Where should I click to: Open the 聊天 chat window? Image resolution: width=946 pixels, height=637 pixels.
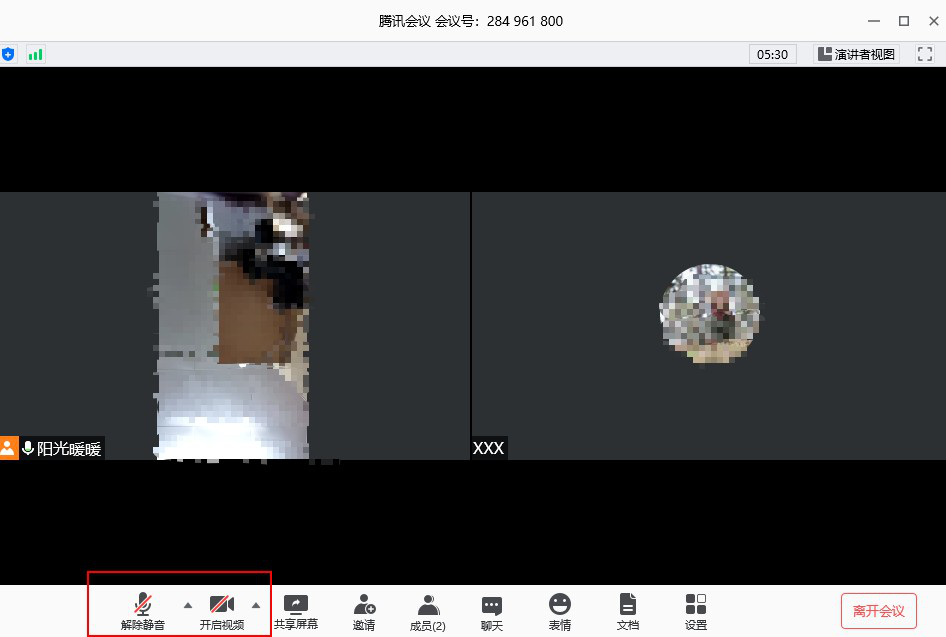point(492,613)
